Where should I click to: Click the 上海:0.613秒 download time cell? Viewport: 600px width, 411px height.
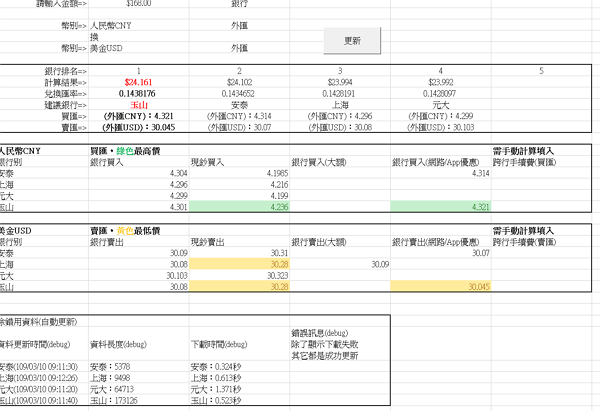(x=239, y=378)
